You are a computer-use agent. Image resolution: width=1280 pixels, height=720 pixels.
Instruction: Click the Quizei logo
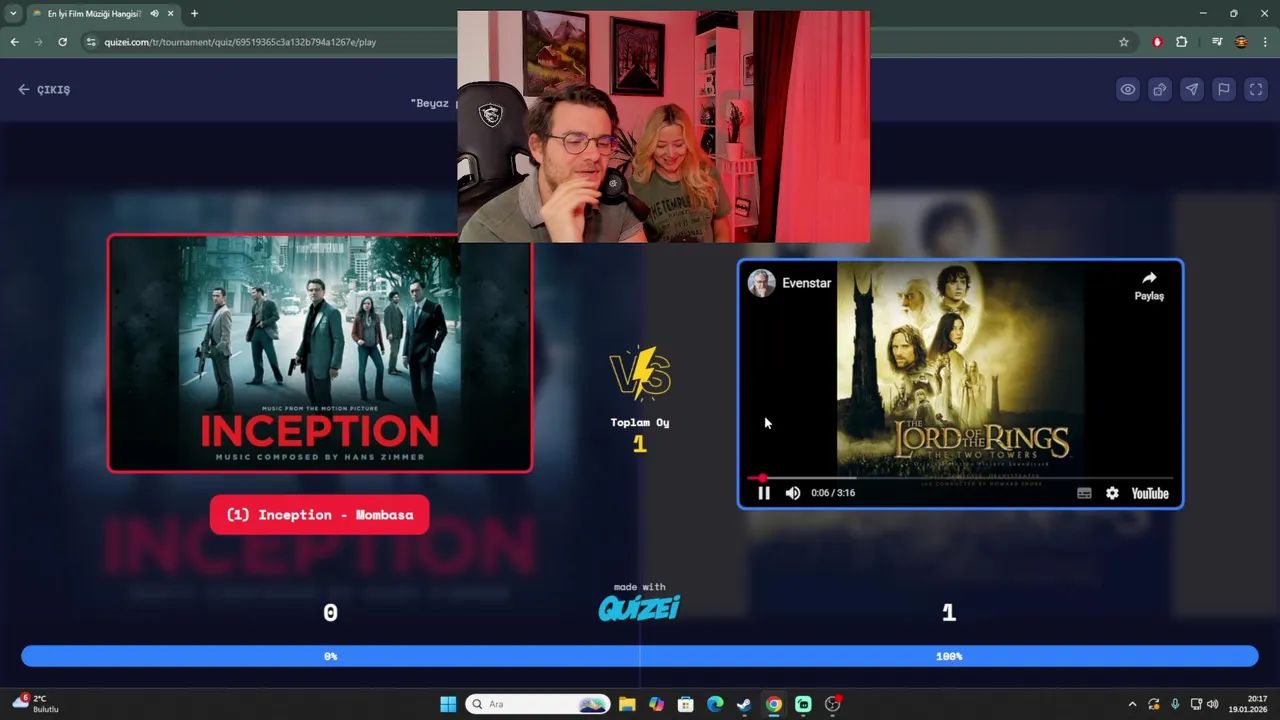639,607
